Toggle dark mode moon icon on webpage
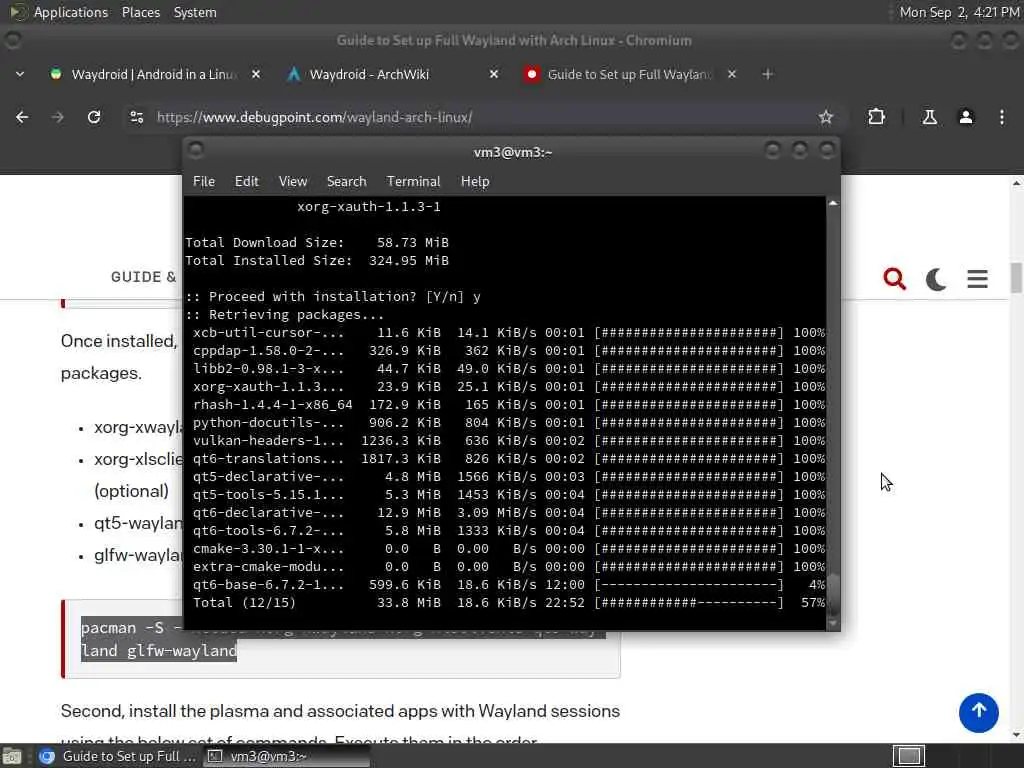The width and height of the screenshot is (1024, 768). point(936,279)
